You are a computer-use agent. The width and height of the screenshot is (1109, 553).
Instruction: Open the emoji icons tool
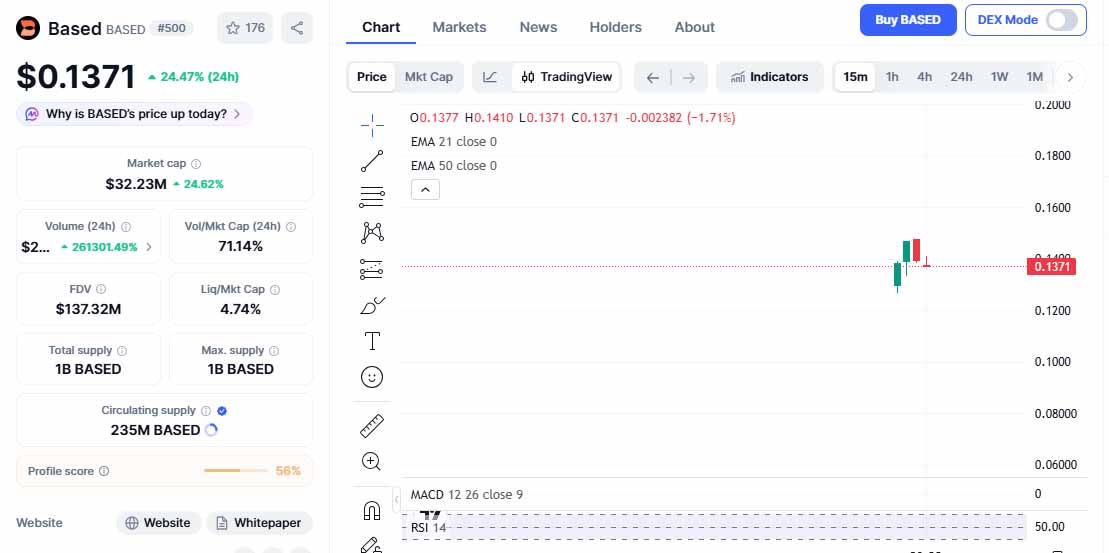(x=372, y=377)
